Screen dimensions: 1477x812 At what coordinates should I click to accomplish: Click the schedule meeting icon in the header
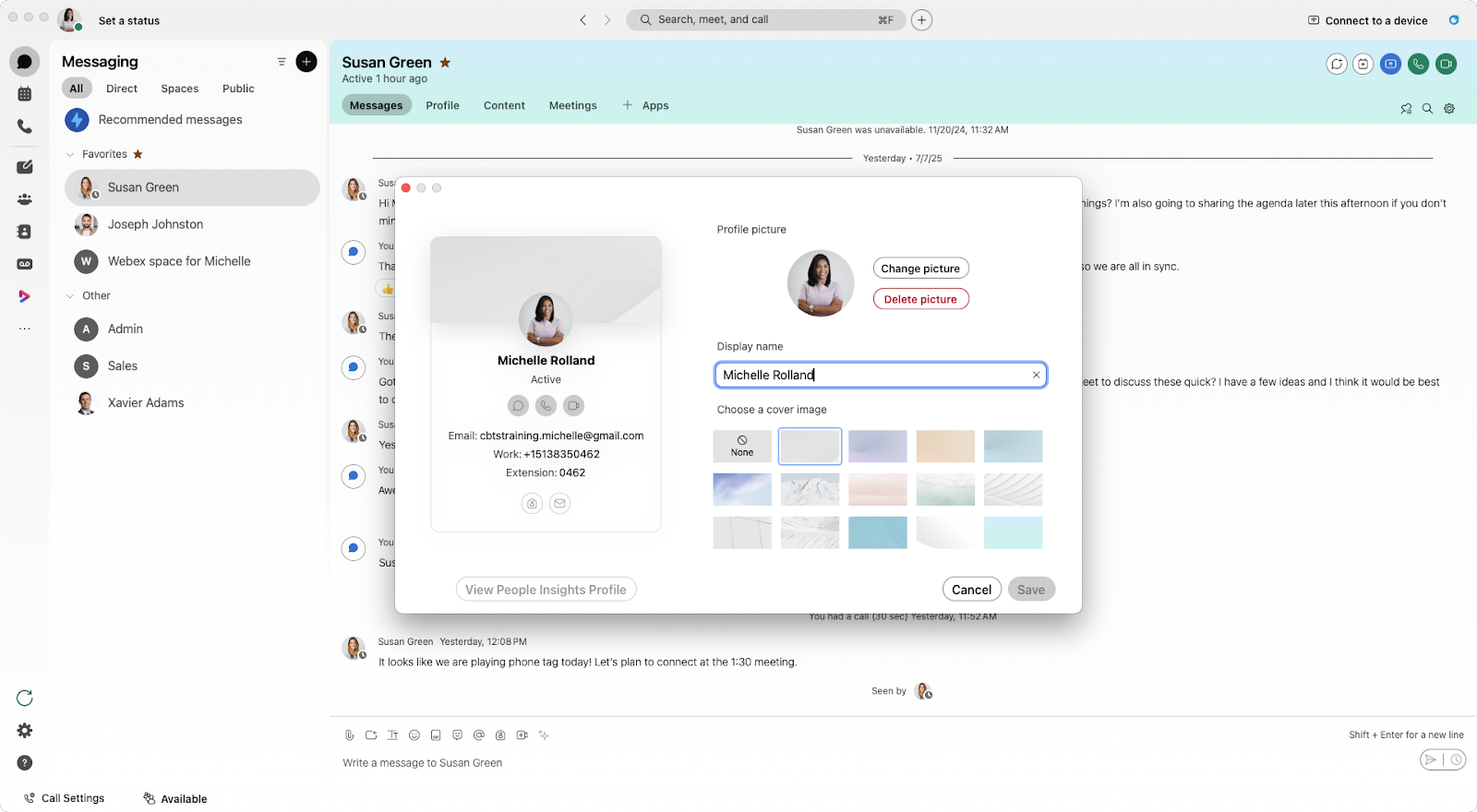point(1363,64)
